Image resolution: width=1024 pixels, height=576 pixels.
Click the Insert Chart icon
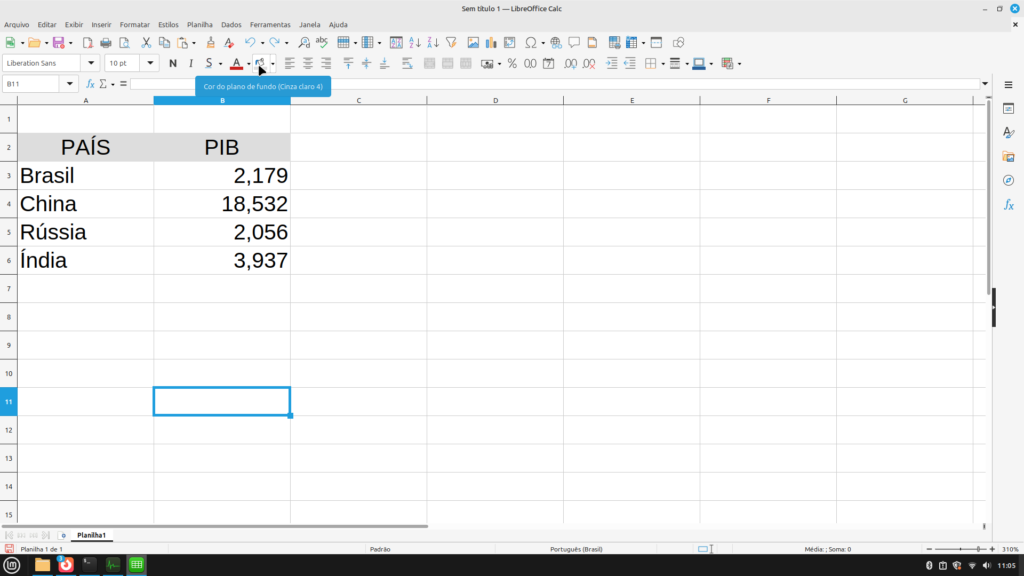[491, 43]
